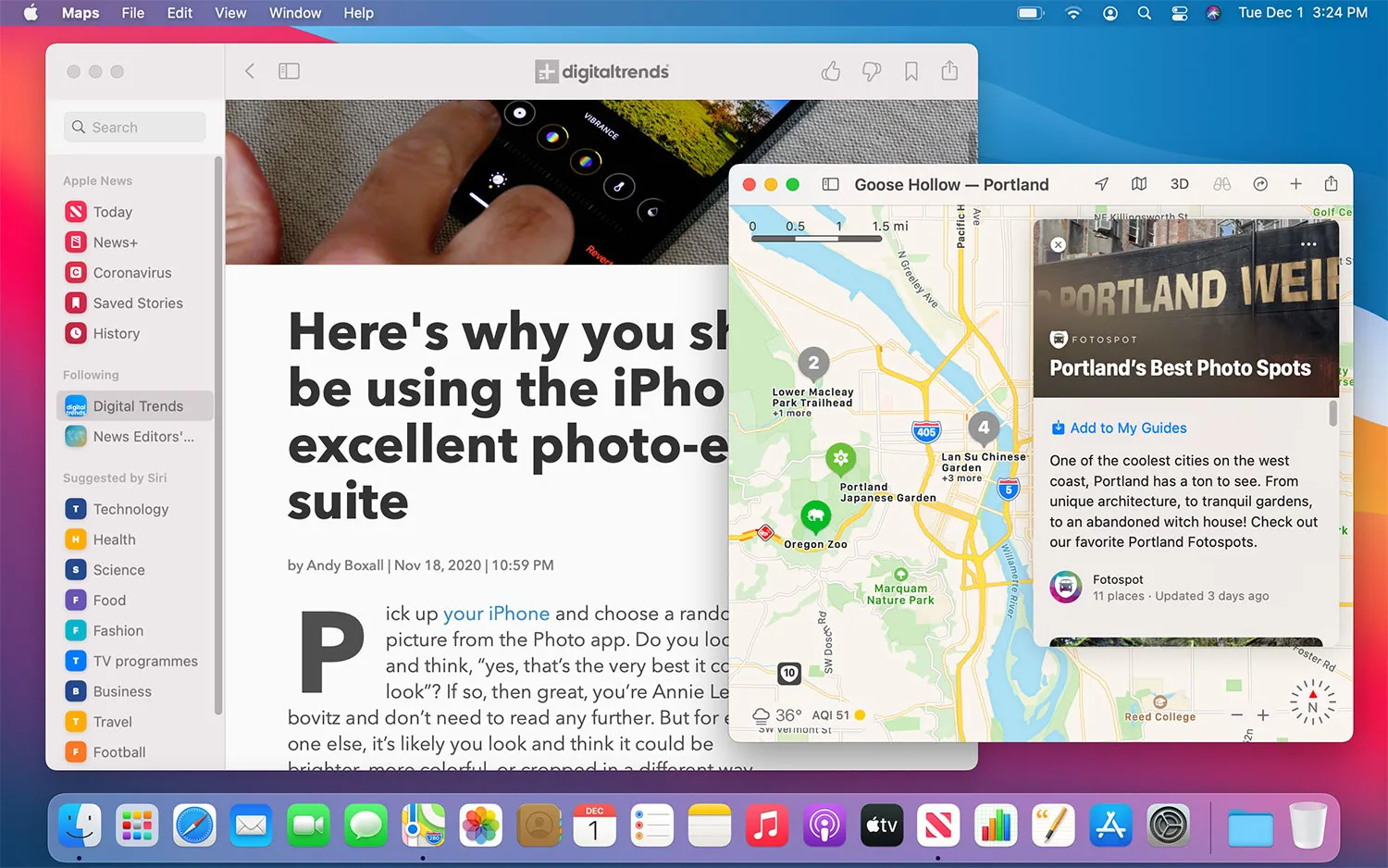Screen dimensions: 1388x868
Task: Open the Window menu in the menu bar
Action: pos(294,13)
